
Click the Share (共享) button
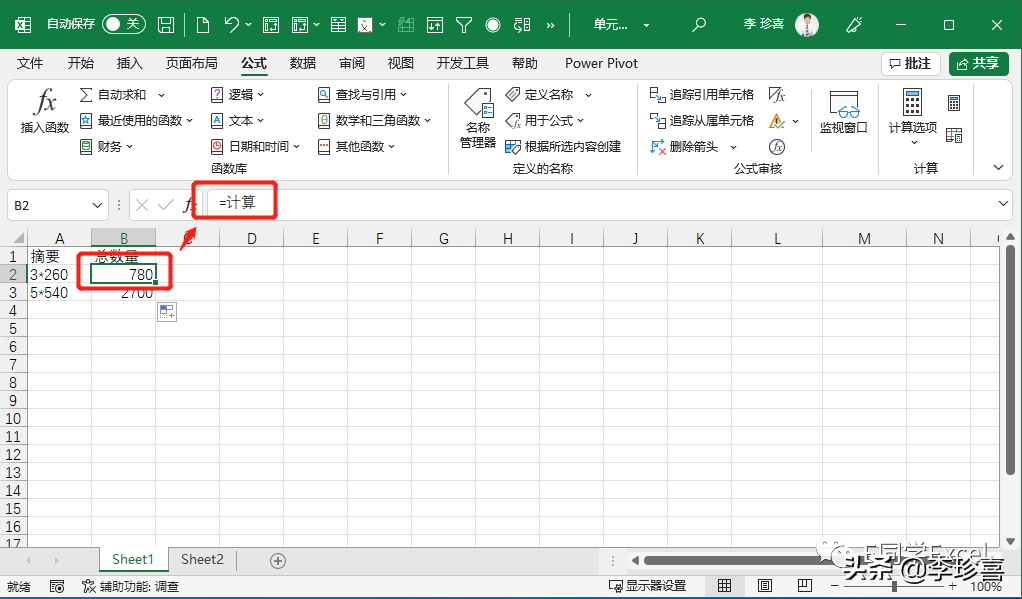(x=978, y=63)
